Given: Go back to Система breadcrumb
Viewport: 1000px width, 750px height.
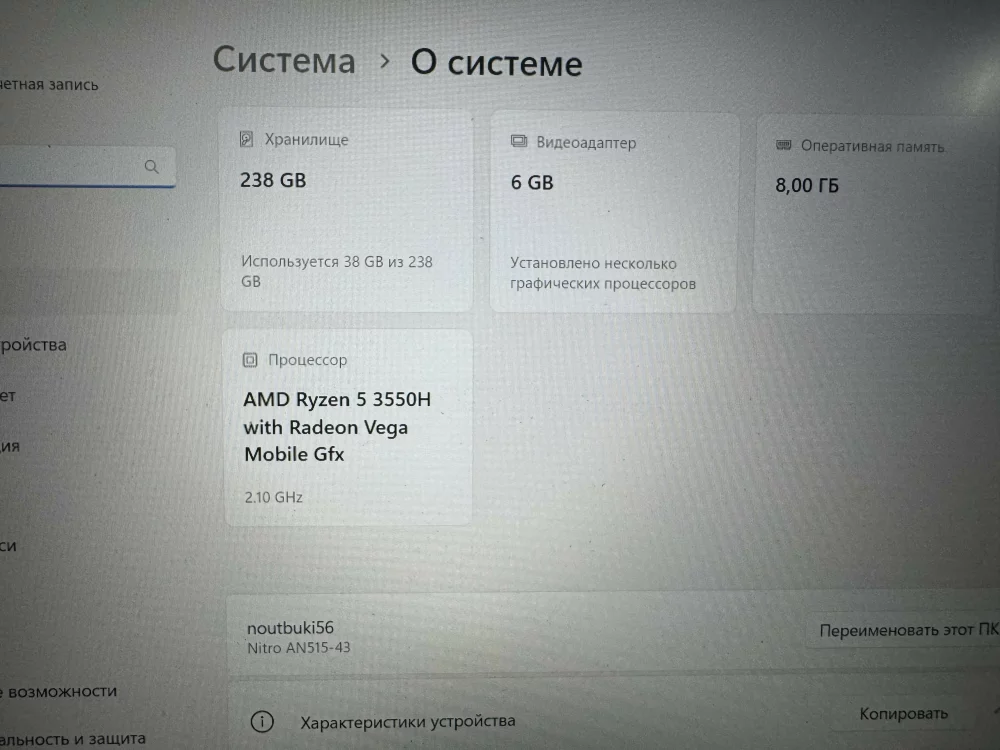Looking at the screenshot, I should pos(284,61).
